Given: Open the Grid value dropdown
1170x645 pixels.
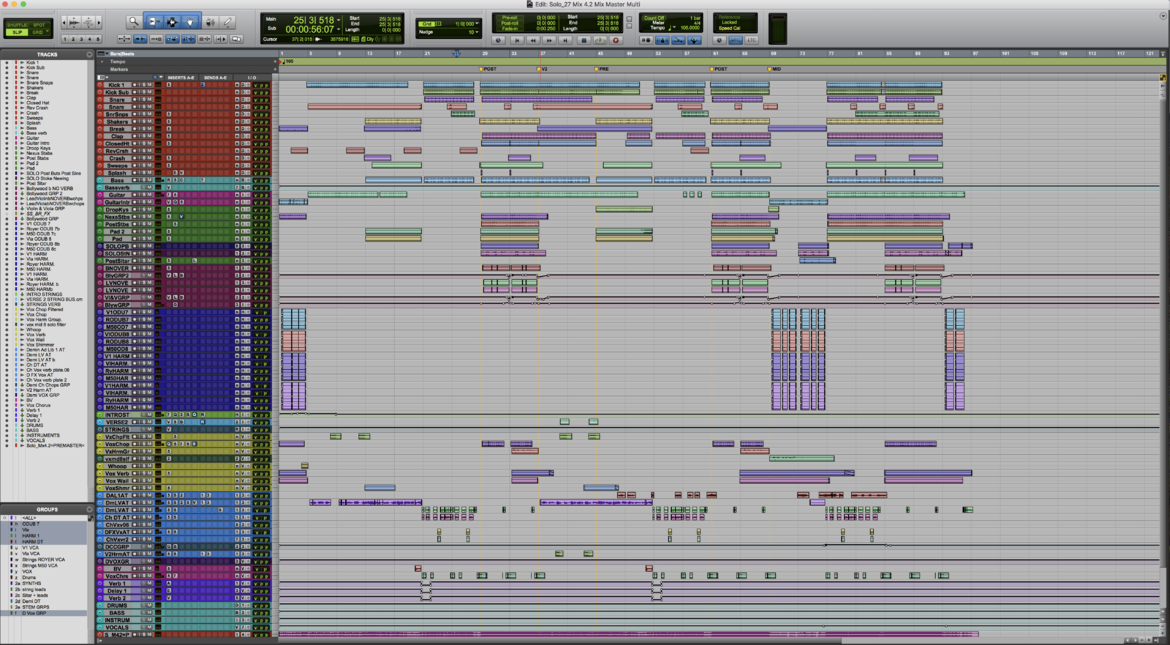Looking at the screenshot, I should pos(477,24).
